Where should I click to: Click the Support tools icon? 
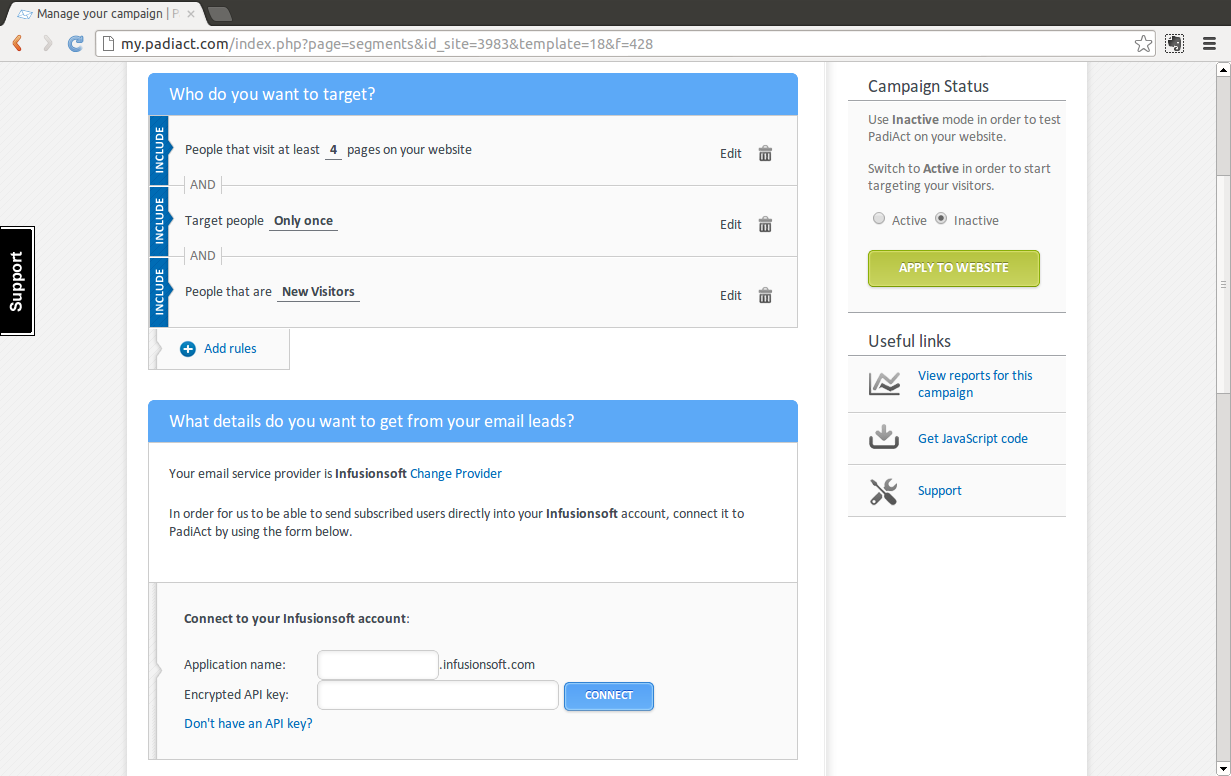tap(884, 491)
